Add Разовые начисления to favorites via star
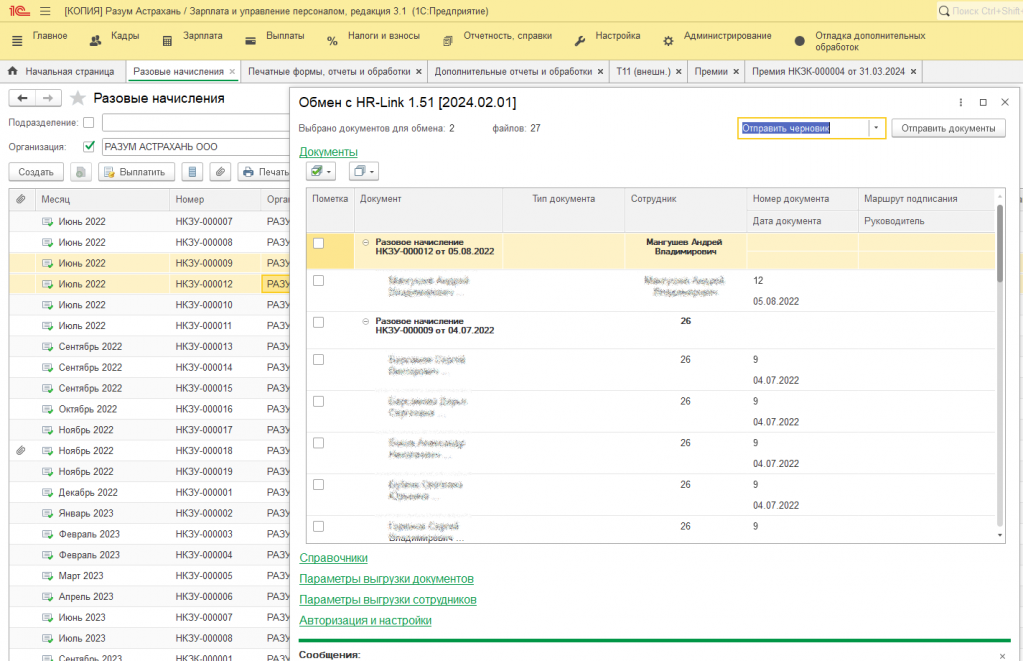Screen dimensions: 1023x661 [78, 98]
